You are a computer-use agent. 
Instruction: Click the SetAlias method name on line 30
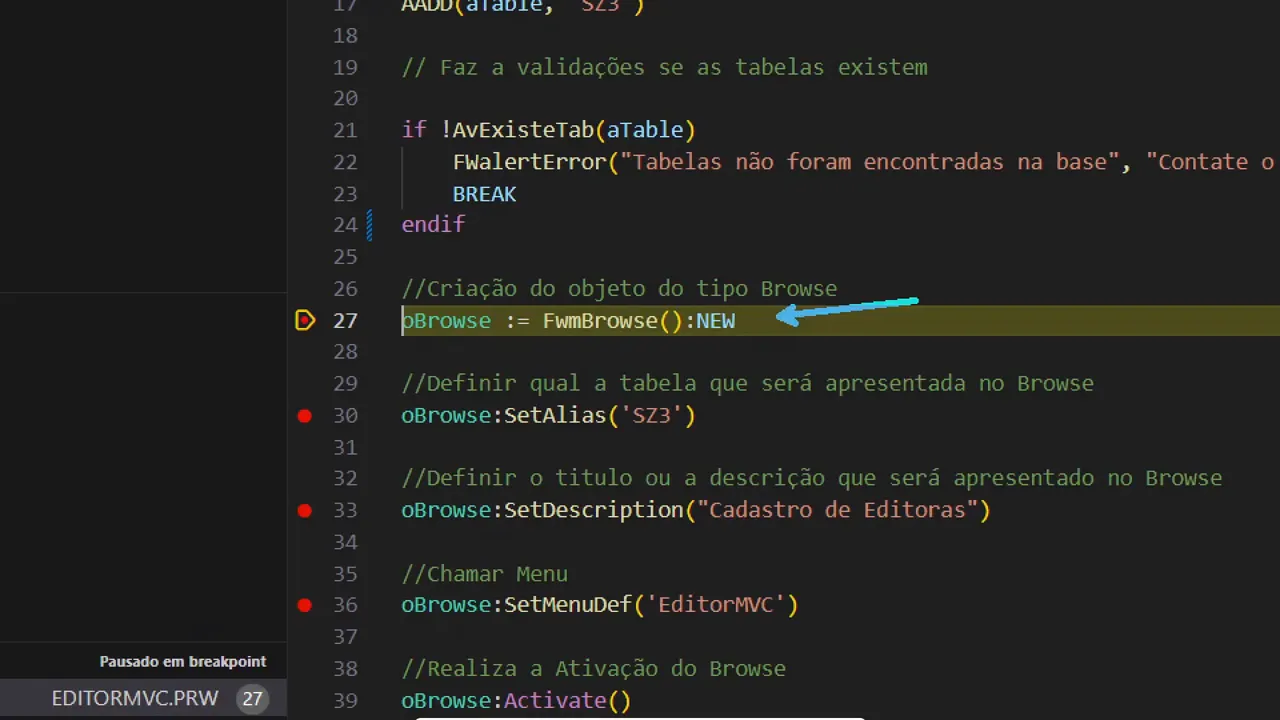tap(556, 416)
